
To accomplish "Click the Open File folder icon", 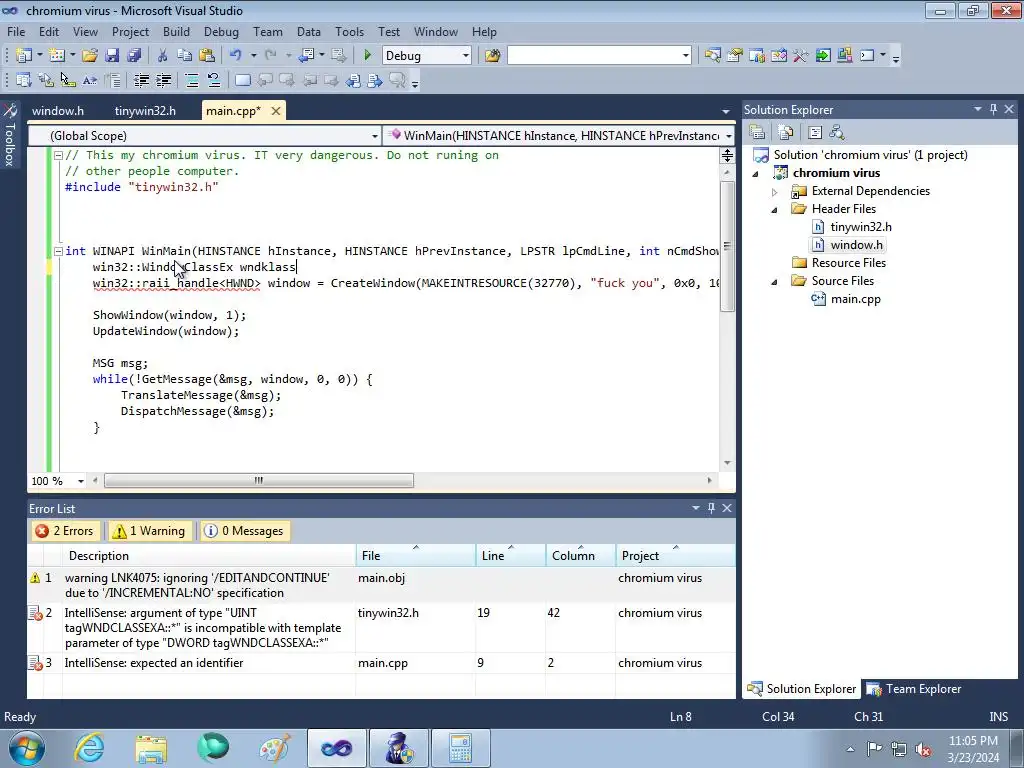I will (90, 56).
